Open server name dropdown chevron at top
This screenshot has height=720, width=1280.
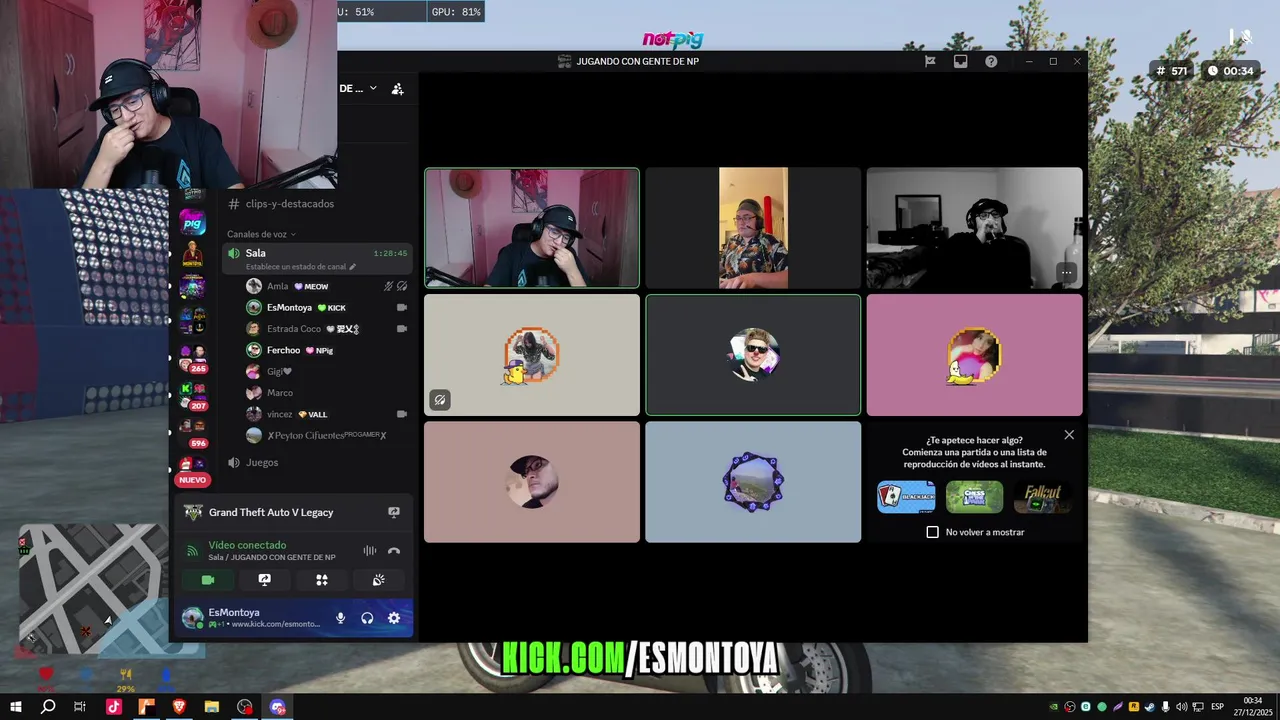pyautogui.click(x=373, y=88)
